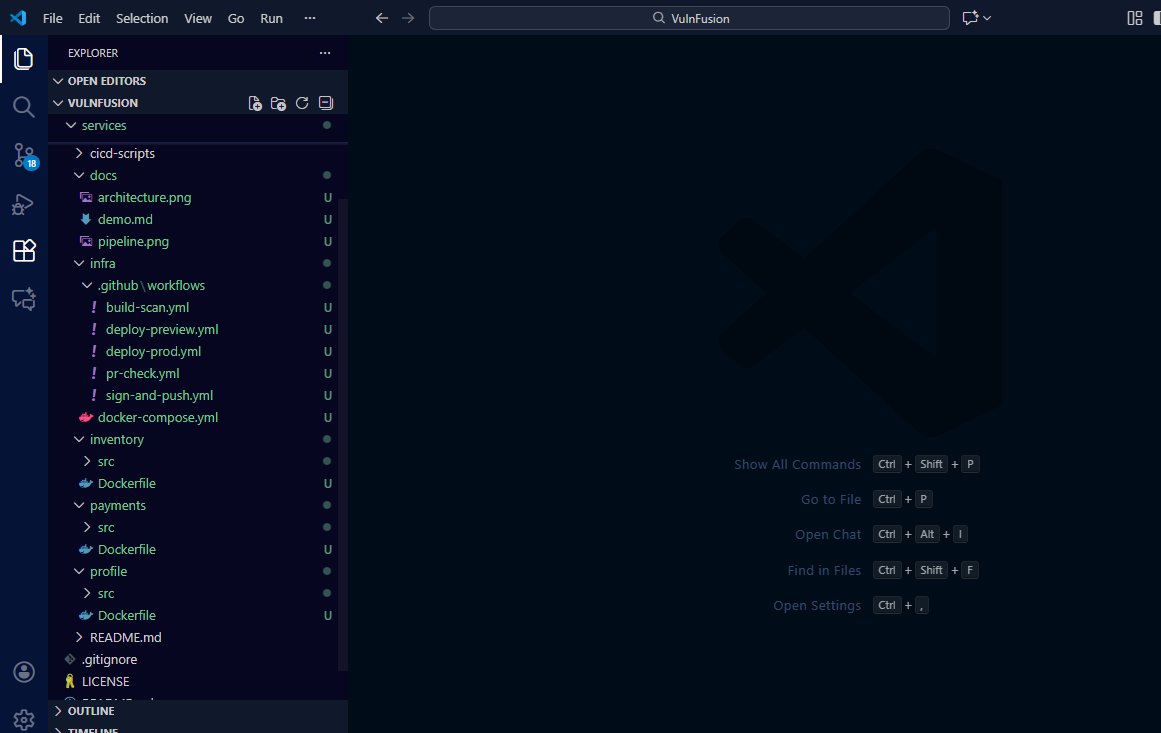Open sign-and-push.yml workflow file
The image size is (1161, 733).
(x=198, y=395)
